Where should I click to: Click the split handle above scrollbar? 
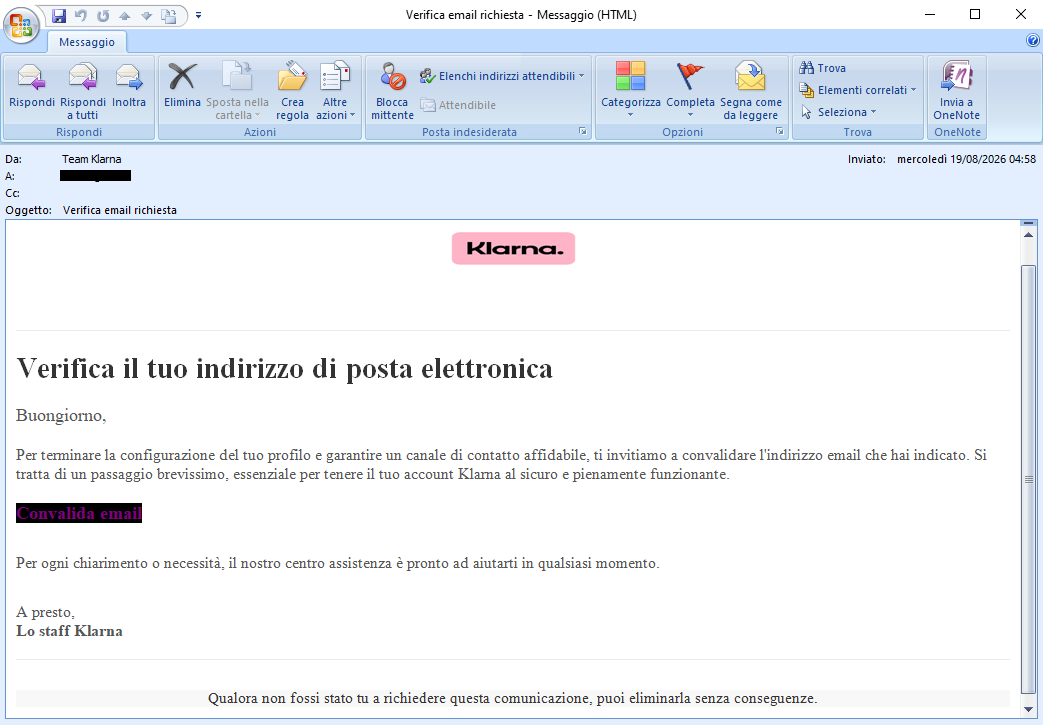tap(1028, 223)
